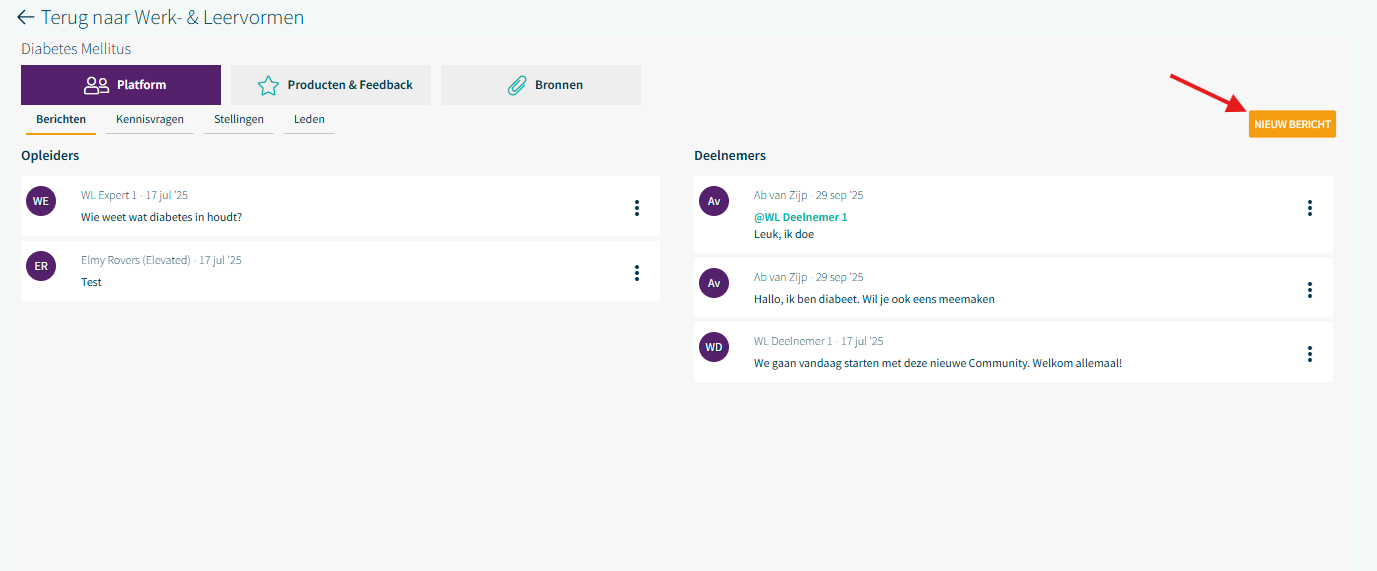
Task: Select the Berichten subtab
Action: tap(61, 120)
